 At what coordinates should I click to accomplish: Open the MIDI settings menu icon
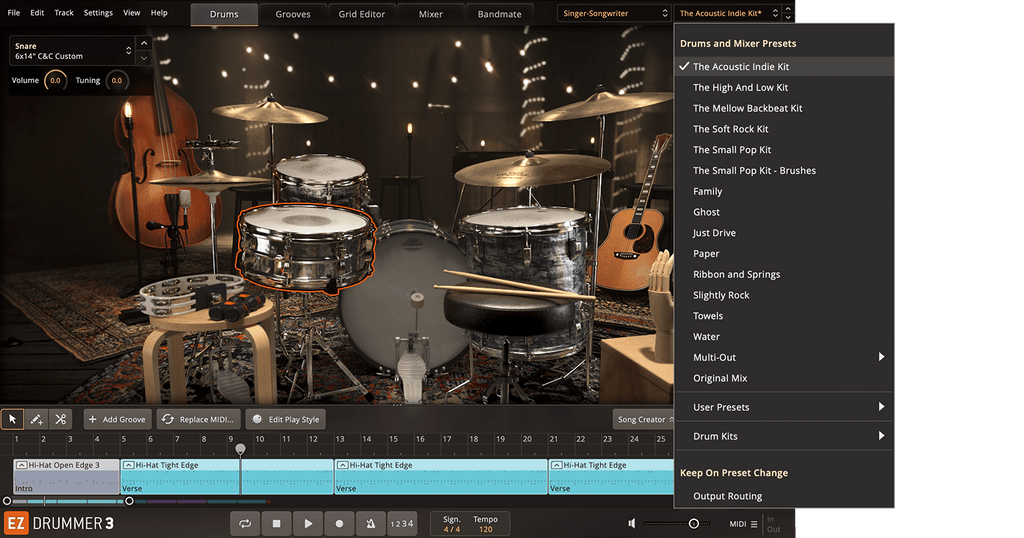click(754, 524)
